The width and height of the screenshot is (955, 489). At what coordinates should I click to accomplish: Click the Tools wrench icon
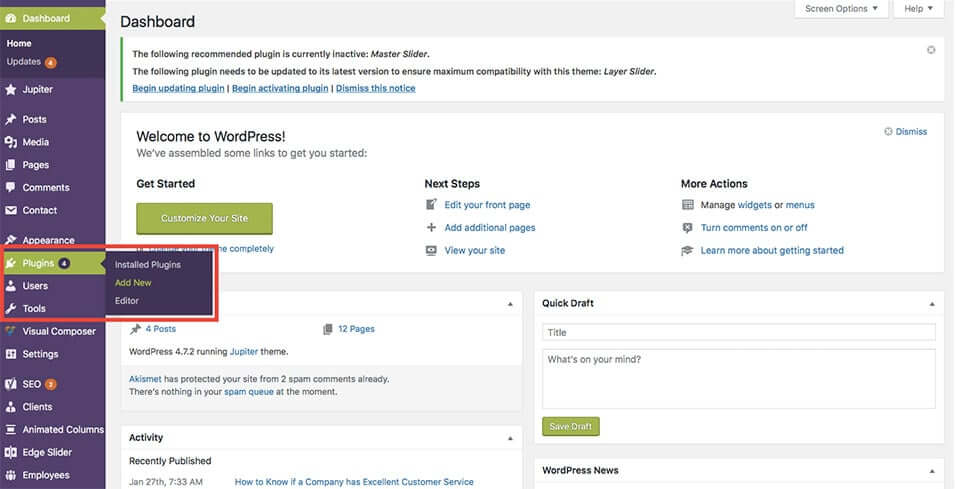point(10,309)
